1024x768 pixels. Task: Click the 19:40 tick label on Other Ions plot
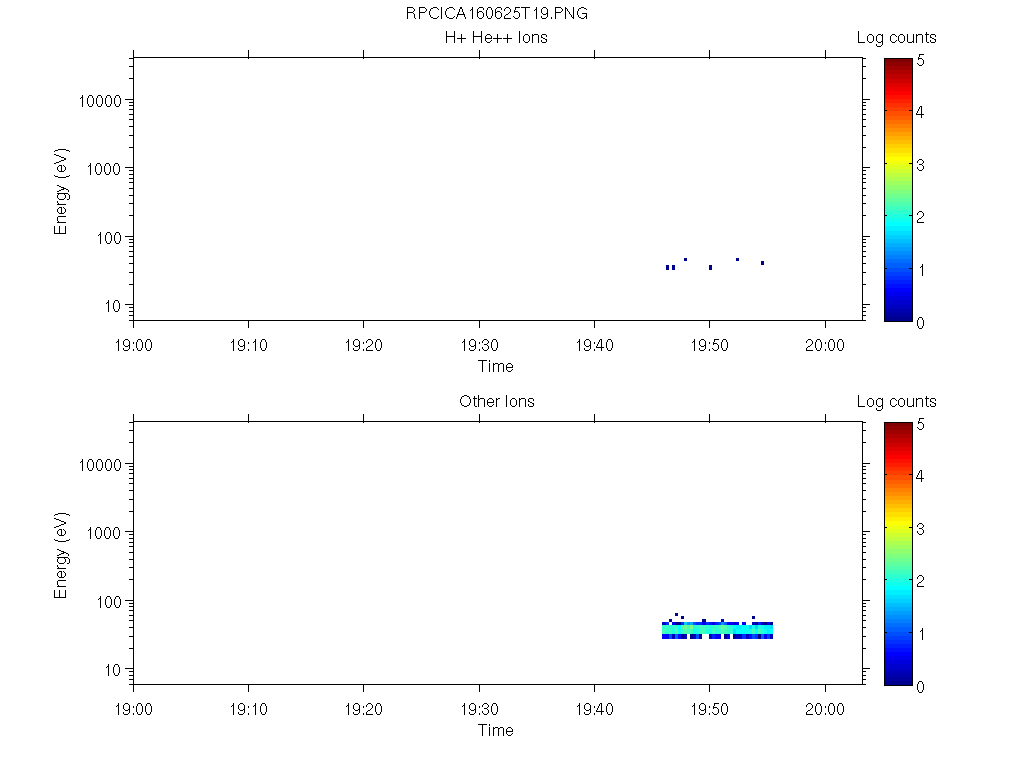click(x=594, y=709)
